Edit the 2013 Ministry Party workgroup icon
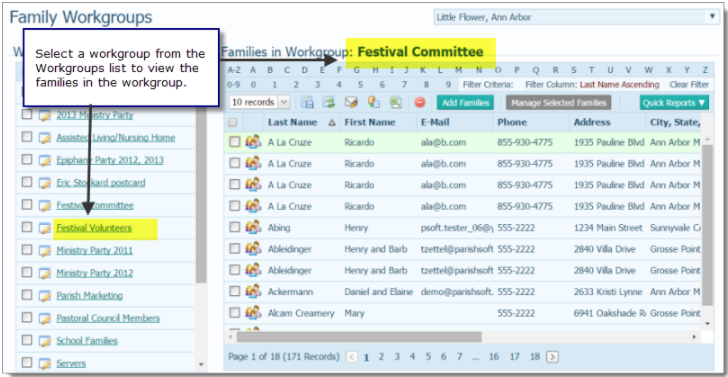This screenshot has height=377, width=728. point(45,115)
